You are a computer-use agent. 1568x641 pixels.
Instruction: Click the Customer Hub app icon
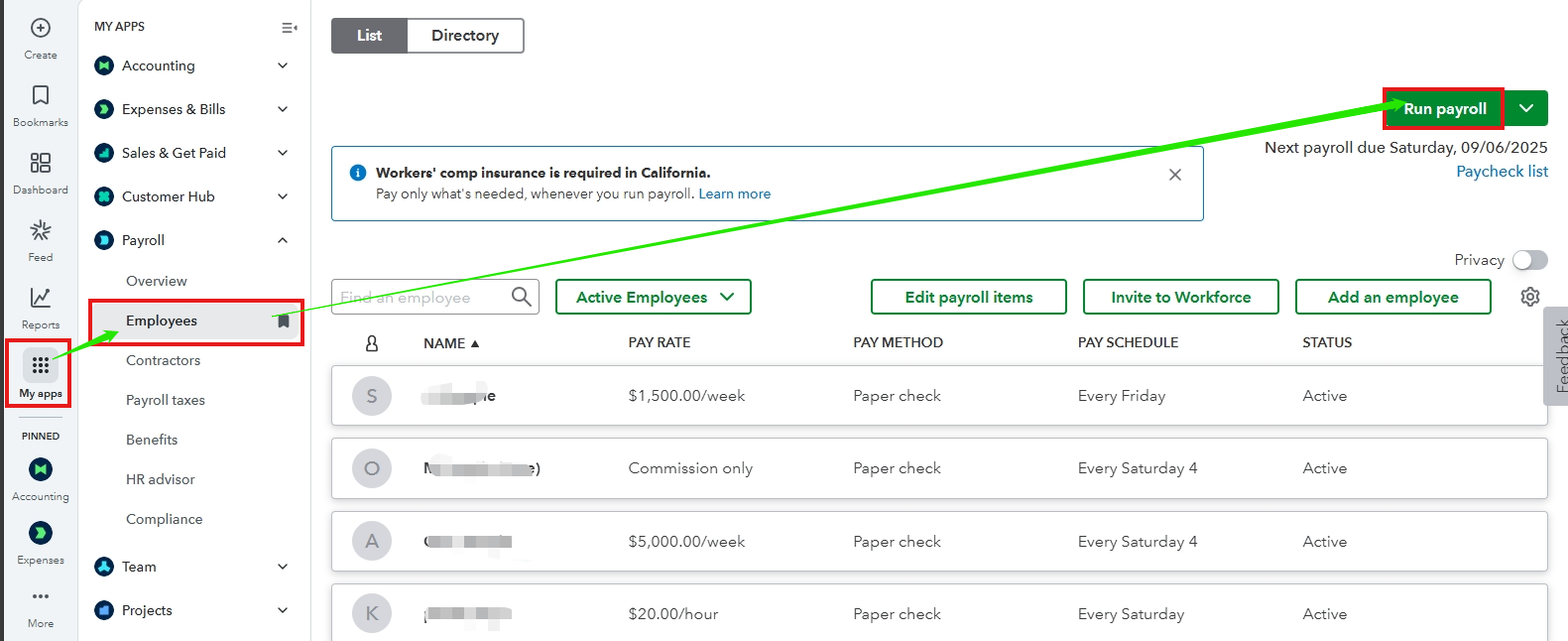(104, 196)
